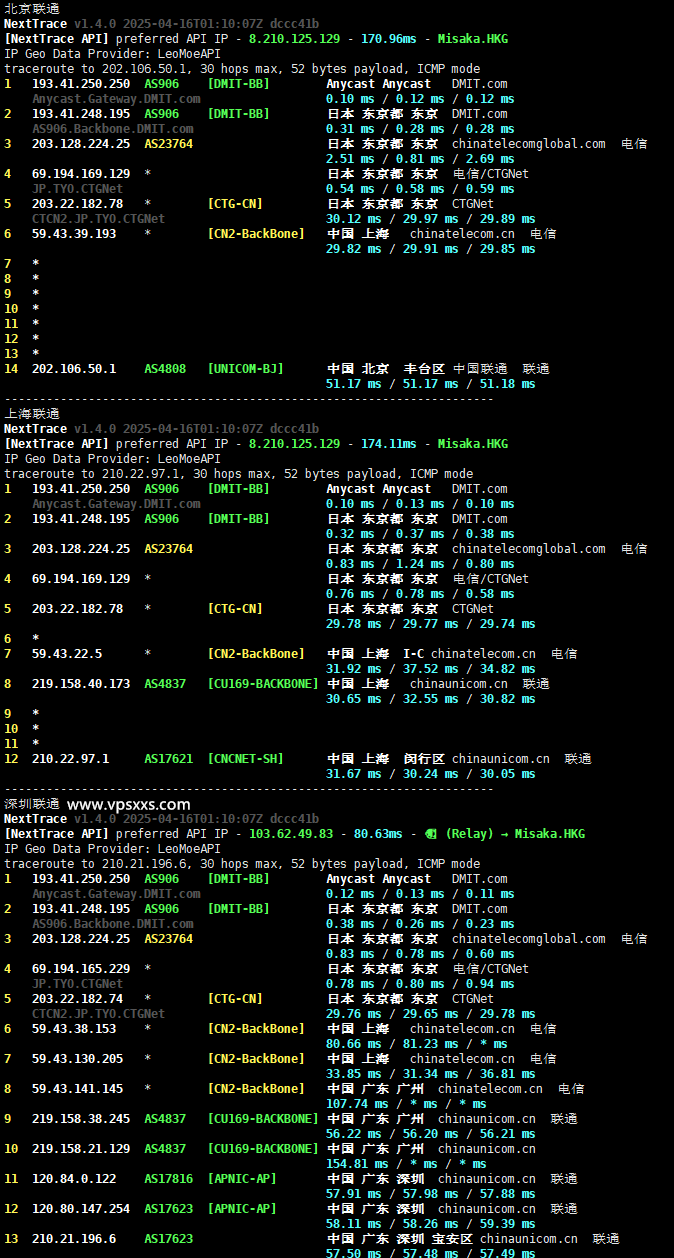Select hop IP 219.158.21.129
This screenshot has width=674, height=1258.
(81, 1149)
